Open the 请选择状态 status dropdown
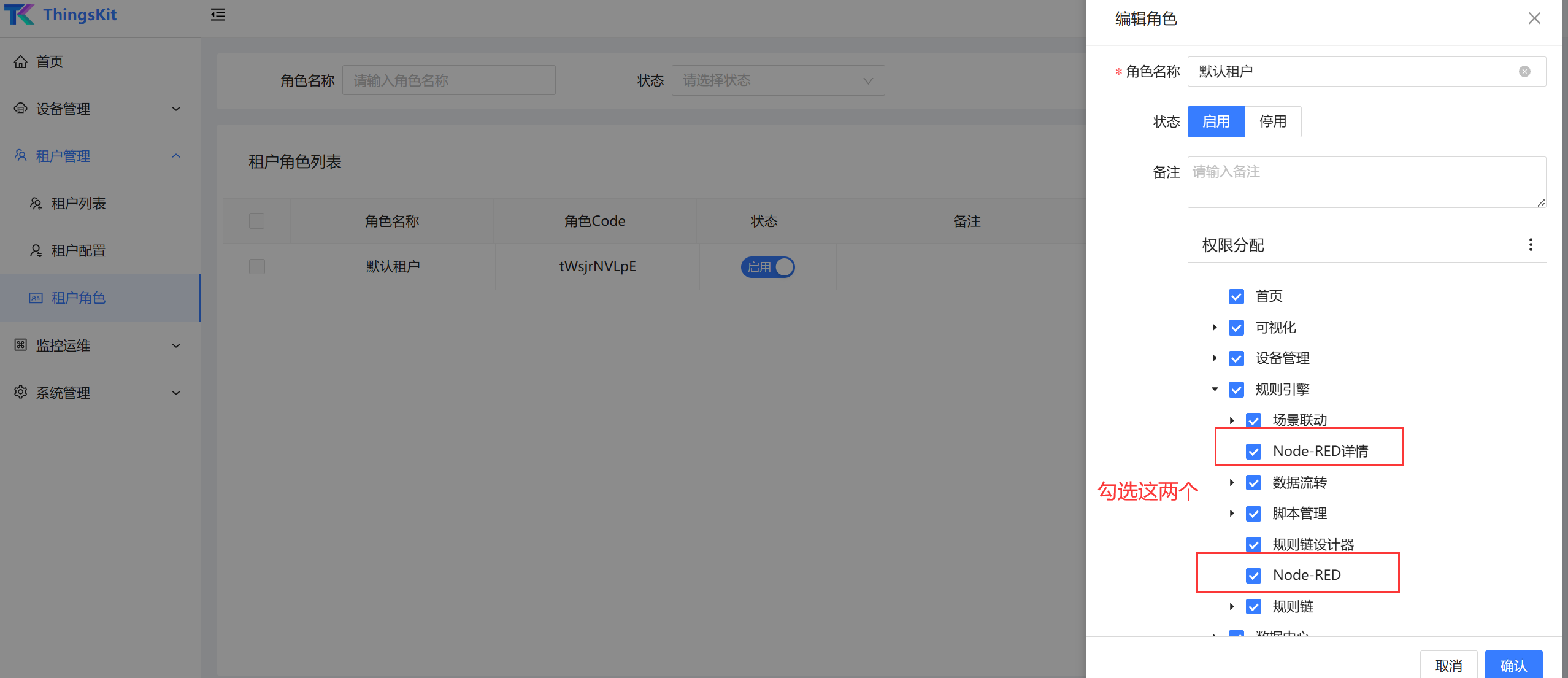 (x=777, y=80)
